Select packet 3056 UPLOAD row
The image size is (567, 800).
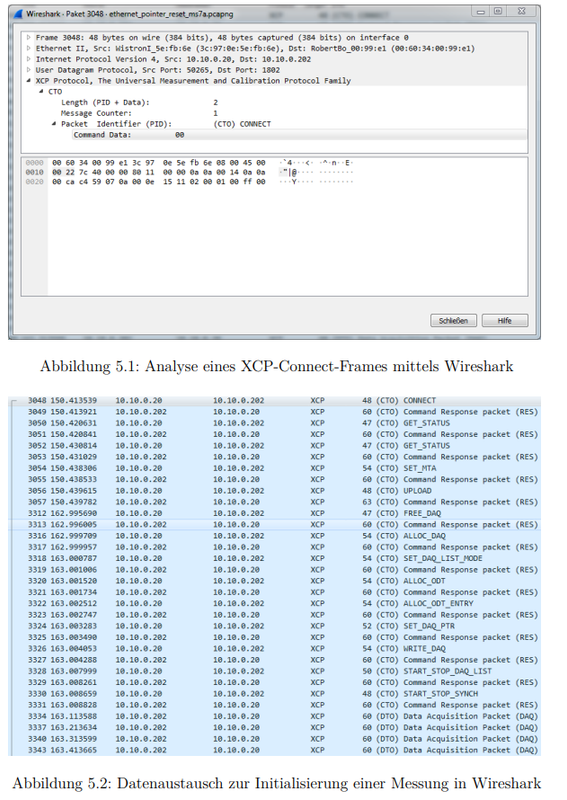coord(275,490)
